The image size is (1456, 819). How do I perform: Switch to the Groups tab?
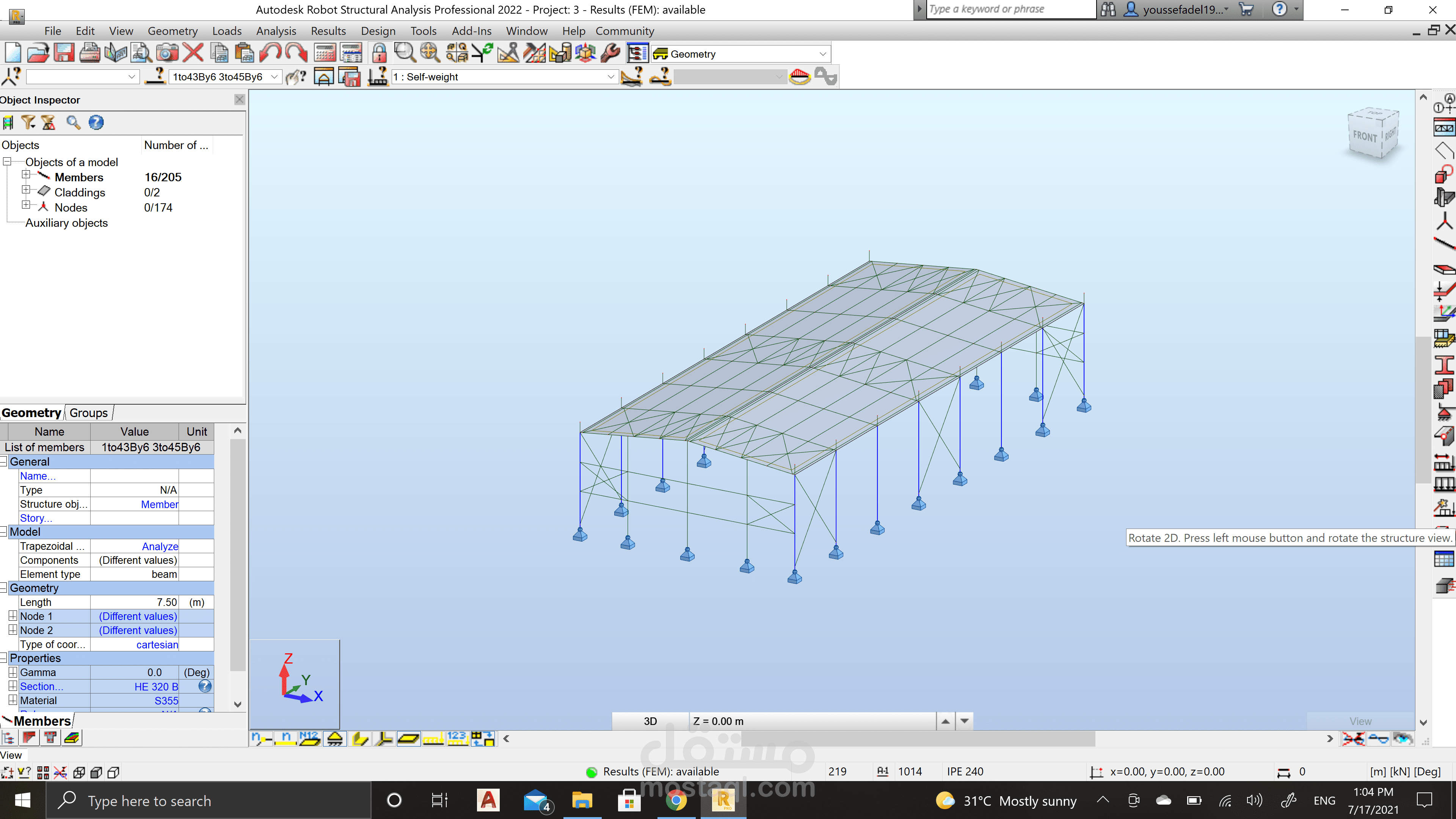[x=89, y=413]
